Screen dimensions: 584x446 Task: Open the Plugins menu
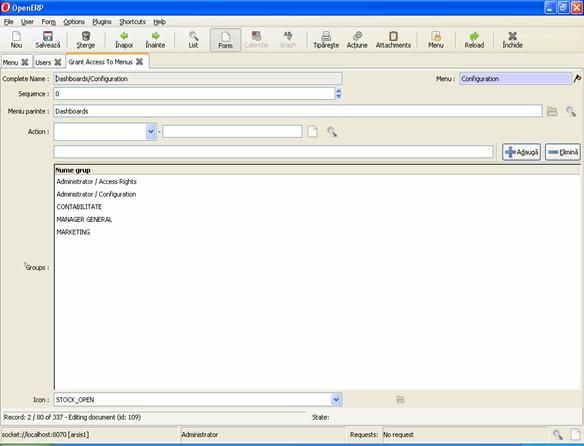click(x=102, y=22)
